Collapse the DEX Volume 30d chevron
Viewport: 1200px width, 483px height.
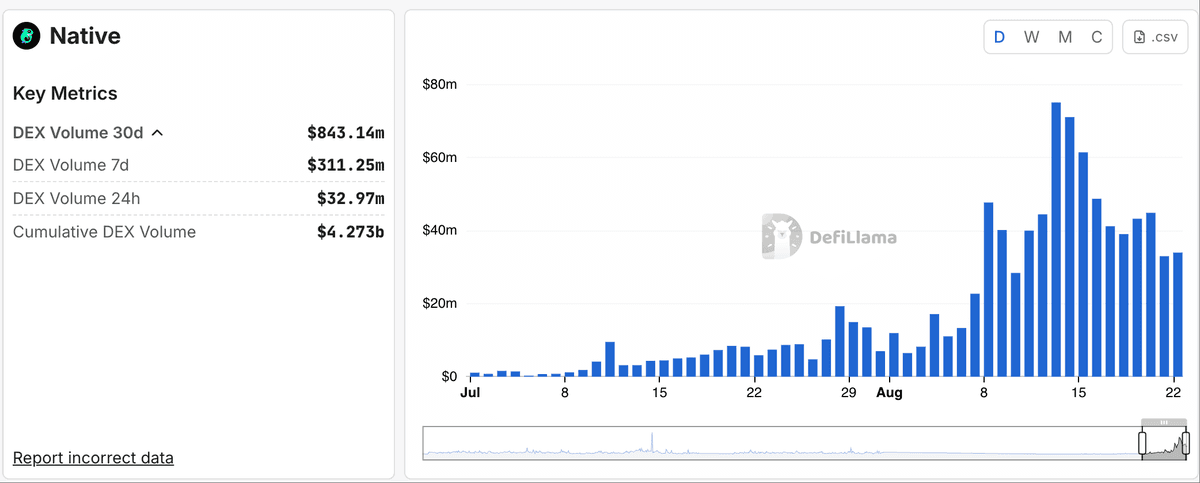click(158, 132)
